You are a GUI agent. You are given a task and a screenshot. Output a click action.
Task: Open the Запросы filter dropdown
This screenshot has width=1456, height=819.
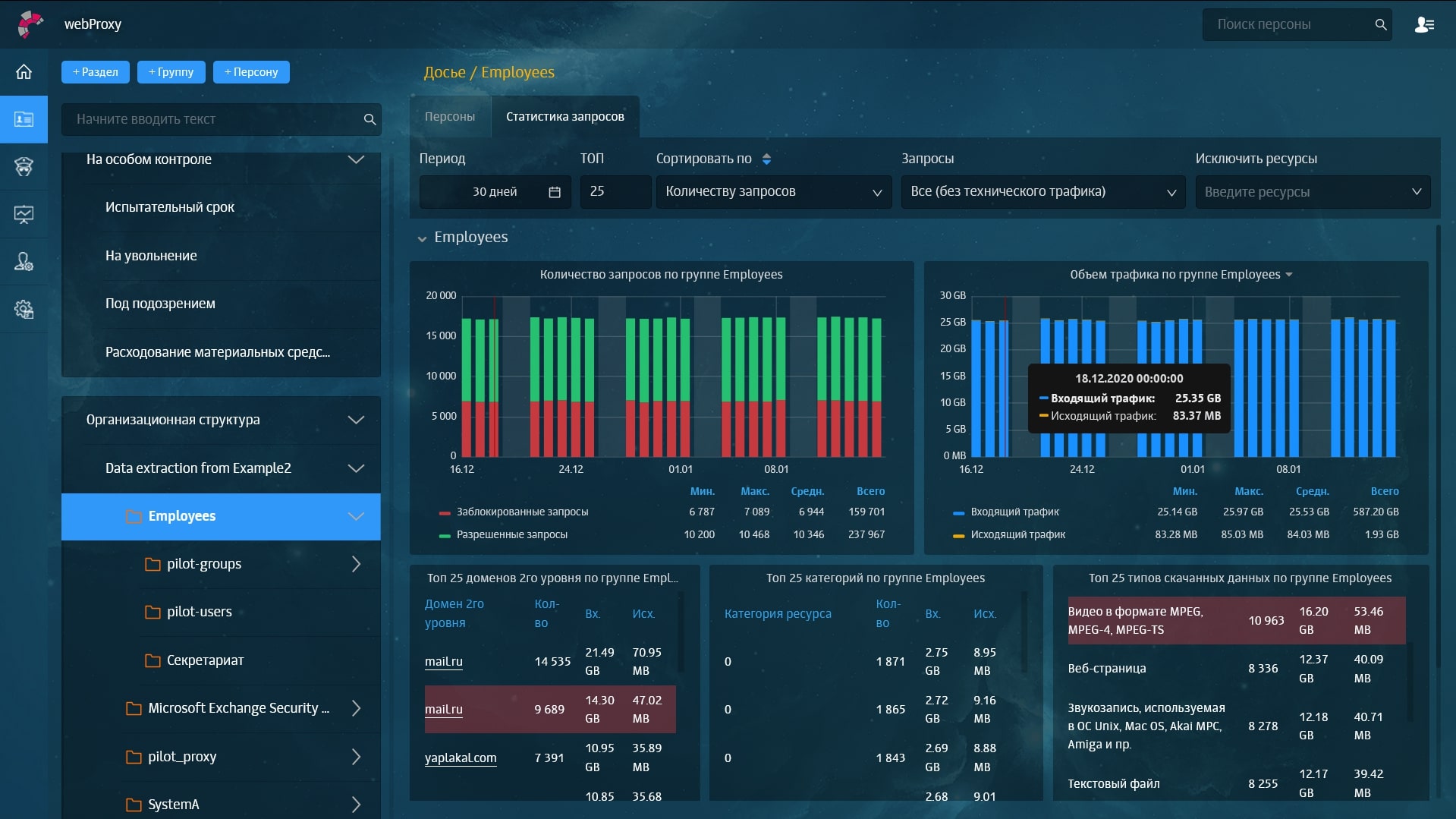tap(1042, 192)
